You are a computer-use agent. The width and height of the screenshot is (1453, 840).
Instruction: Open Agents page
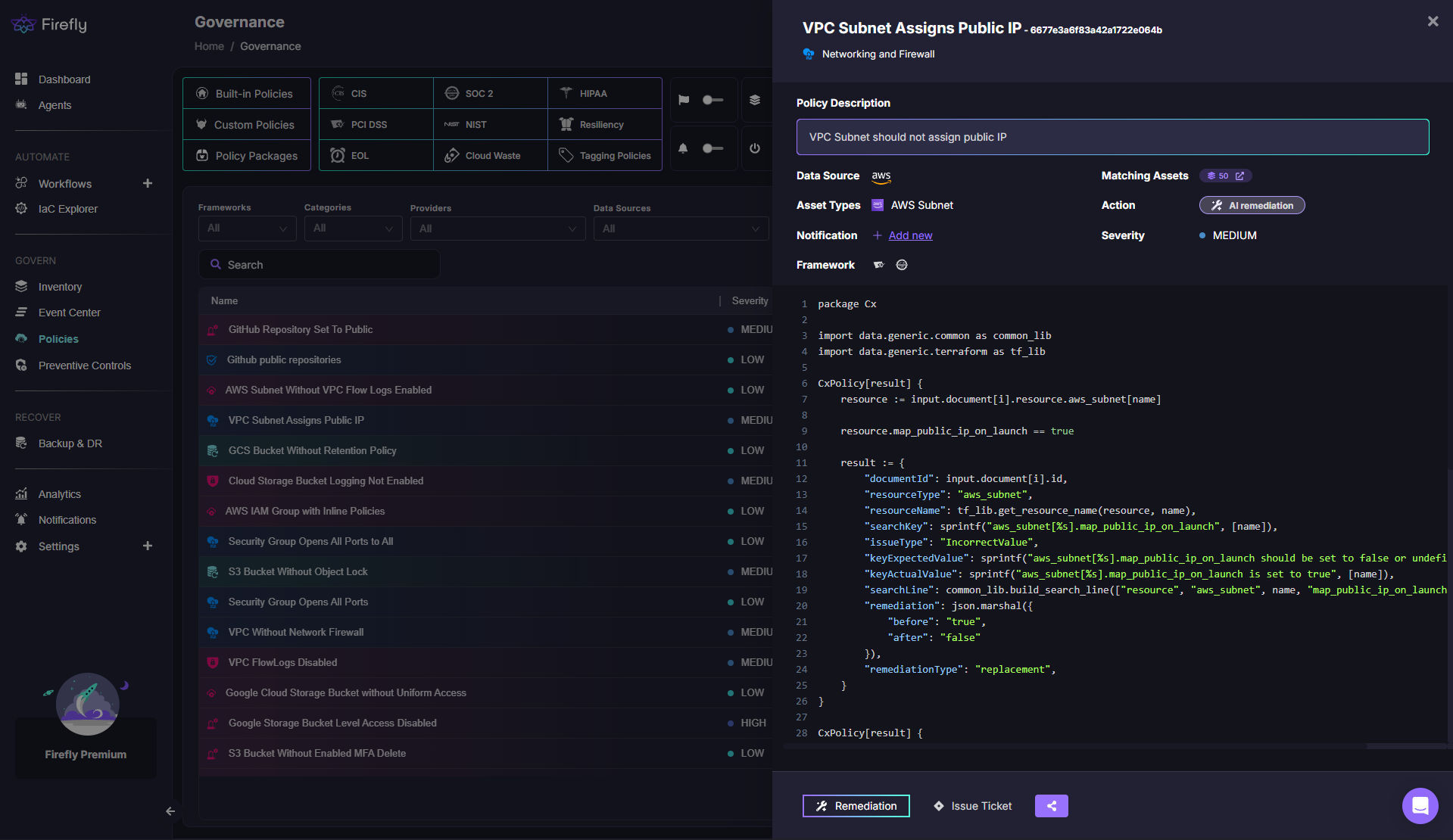pos(55,105)
